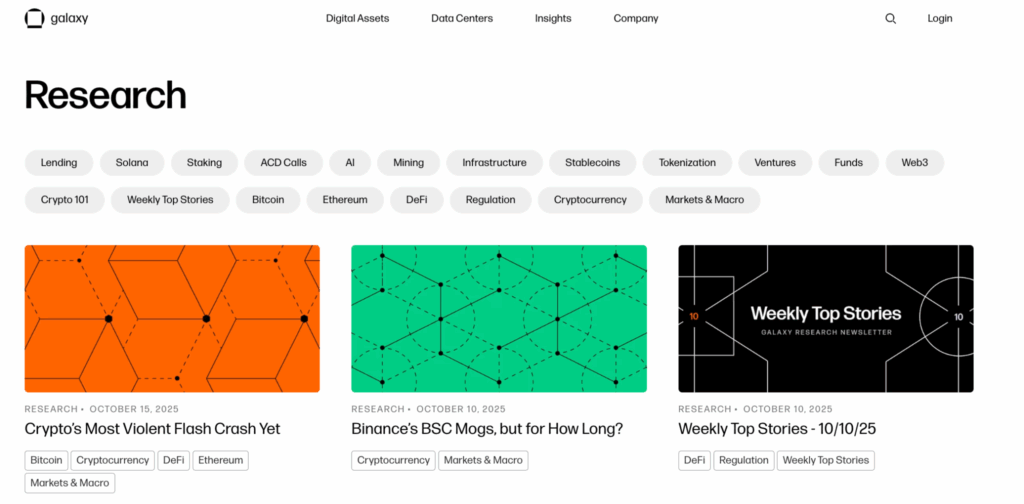
Task: Expand the Insights navigation menu
Action: click(x=553, y=18)
